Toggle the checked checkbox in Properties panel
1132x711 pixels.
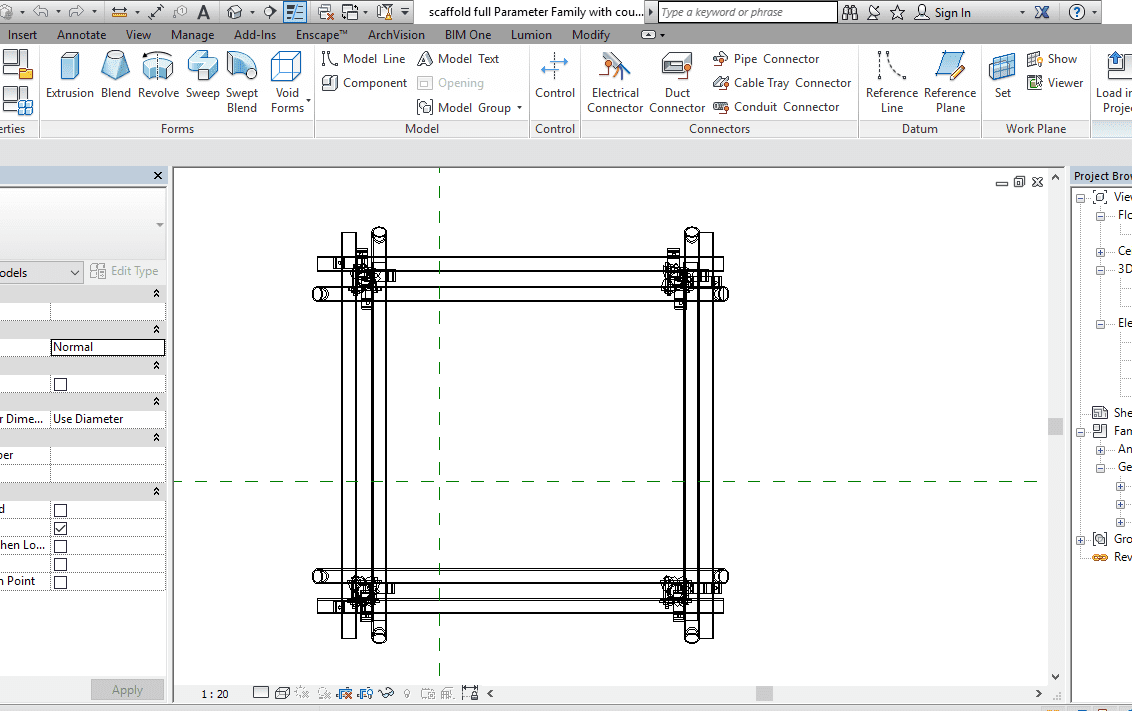pos(61,528)
